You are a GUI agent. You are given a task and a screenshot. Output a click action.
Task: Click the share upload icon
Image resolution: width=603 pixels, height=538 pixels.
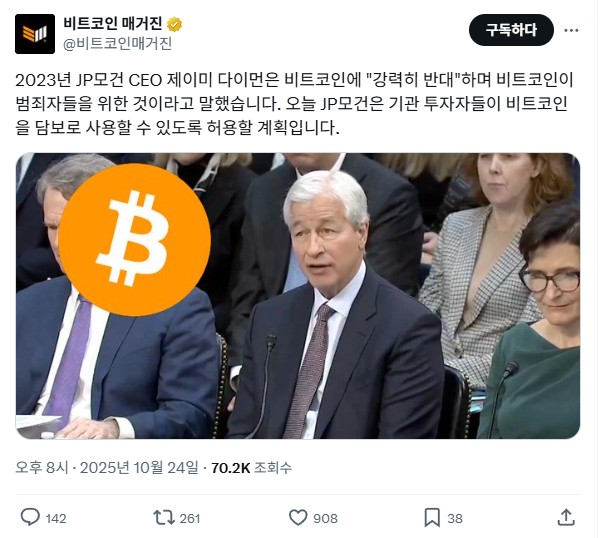click(566, 518)
